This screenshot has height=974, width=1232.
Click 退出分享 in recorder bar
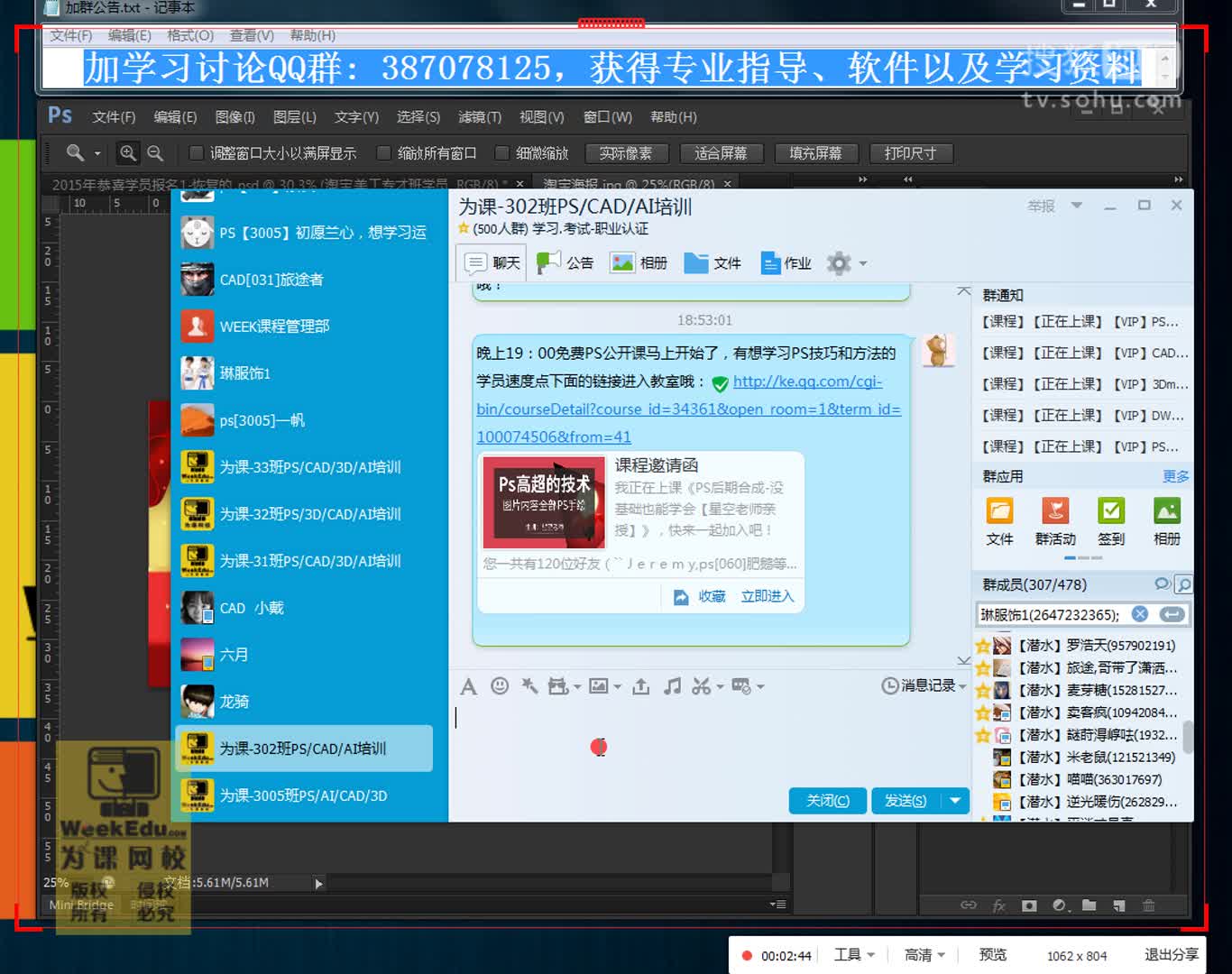pyautogui.click(x=1172, y=954)
